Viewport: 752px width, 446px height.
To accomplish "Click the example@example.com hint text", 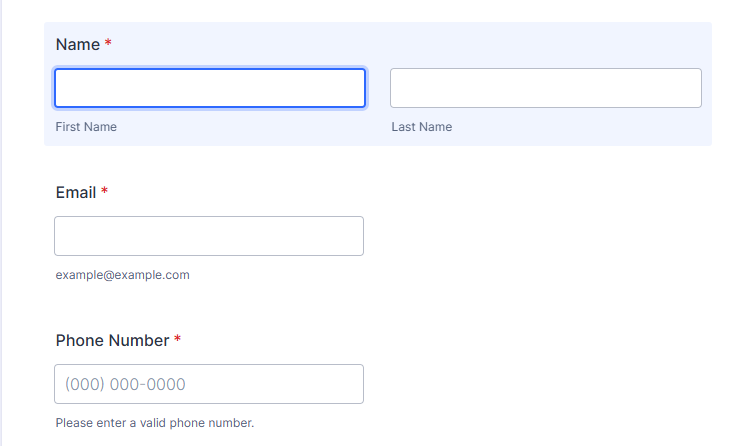I will [122, 275].
